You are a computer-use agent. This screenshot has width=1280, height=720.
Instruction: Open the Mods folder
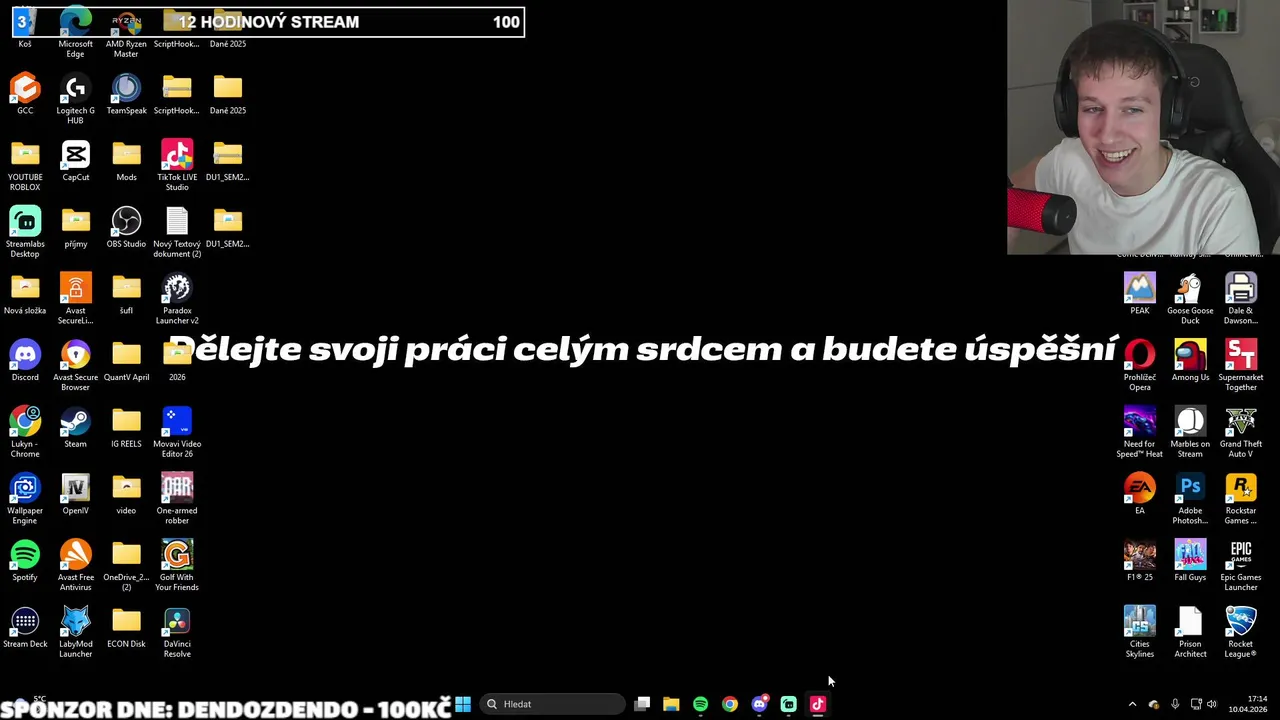click(x=126, y=160)
